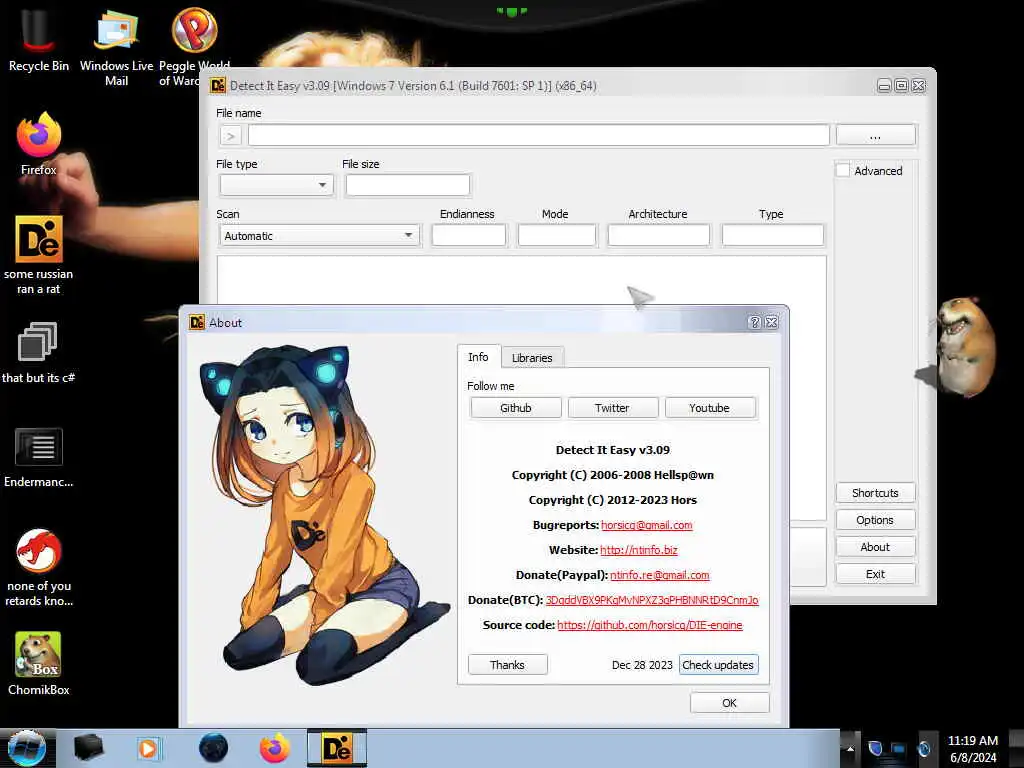
Task: Click the Shortcuts button in main window
Action: pos(875,493)
